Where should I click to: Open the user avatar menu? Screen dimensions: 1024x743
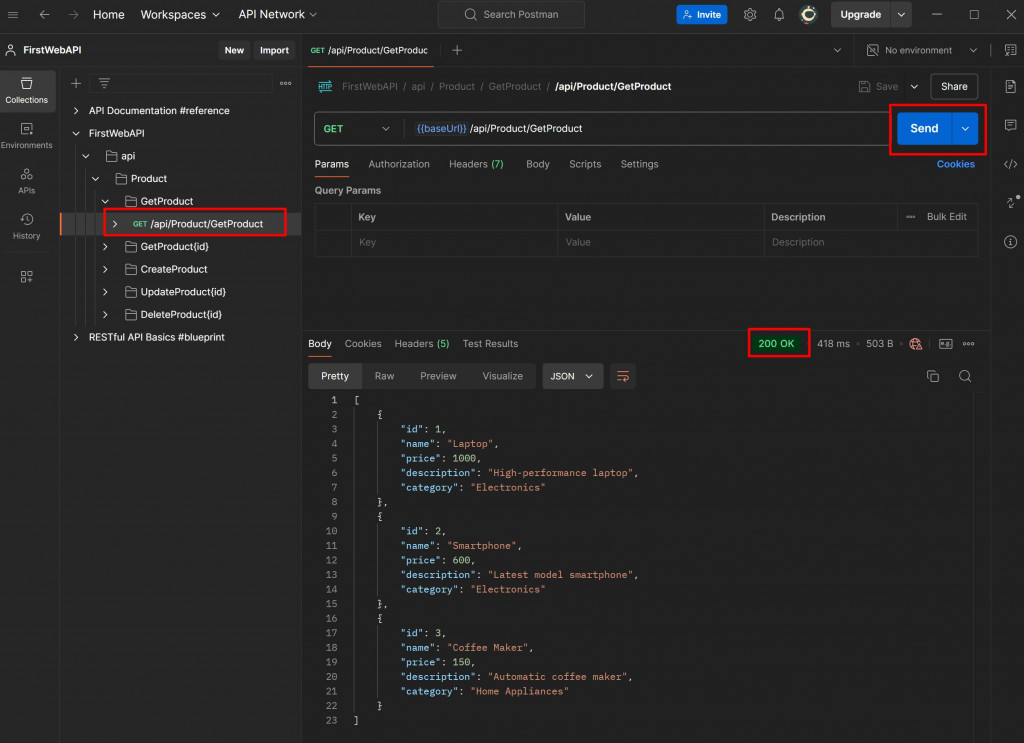click(x=808, y=14)
